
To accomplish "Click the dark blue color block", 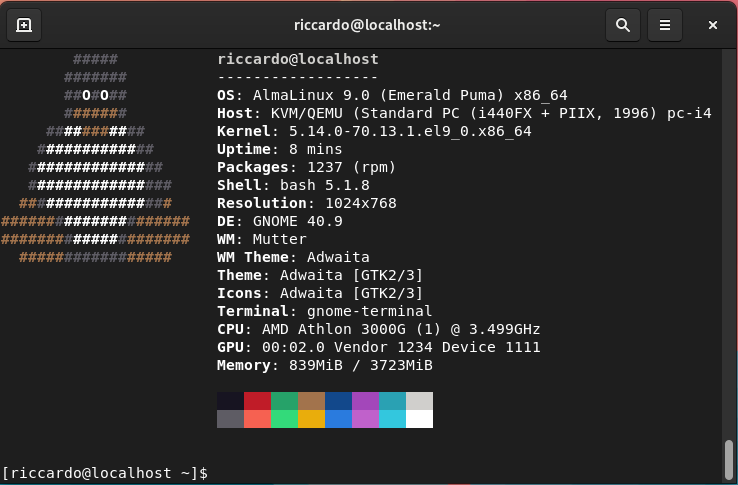I will [x=338, y=401].
